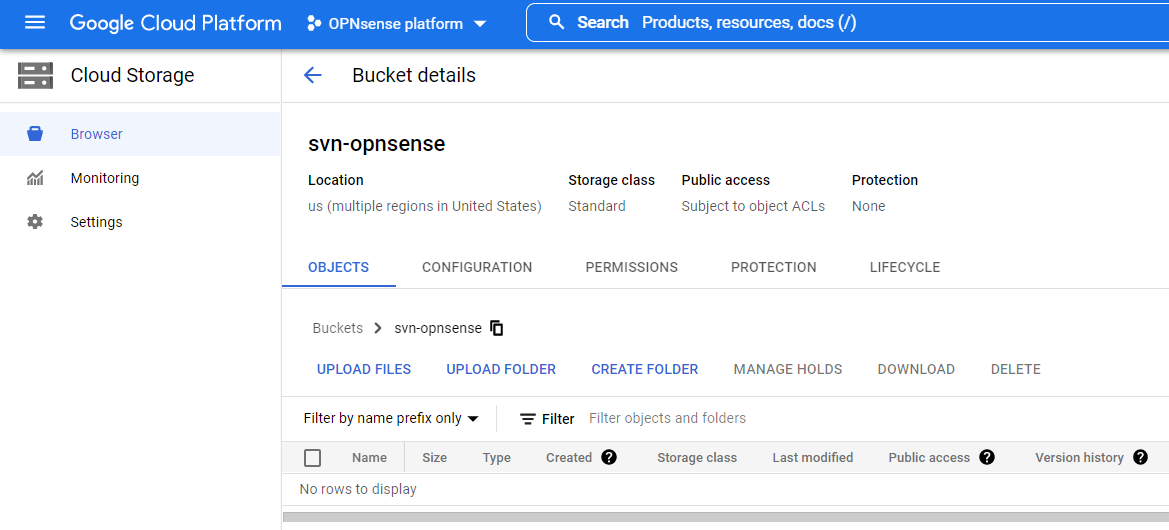
Task: Select Settings in the sidebar
Action: (140, 222)
